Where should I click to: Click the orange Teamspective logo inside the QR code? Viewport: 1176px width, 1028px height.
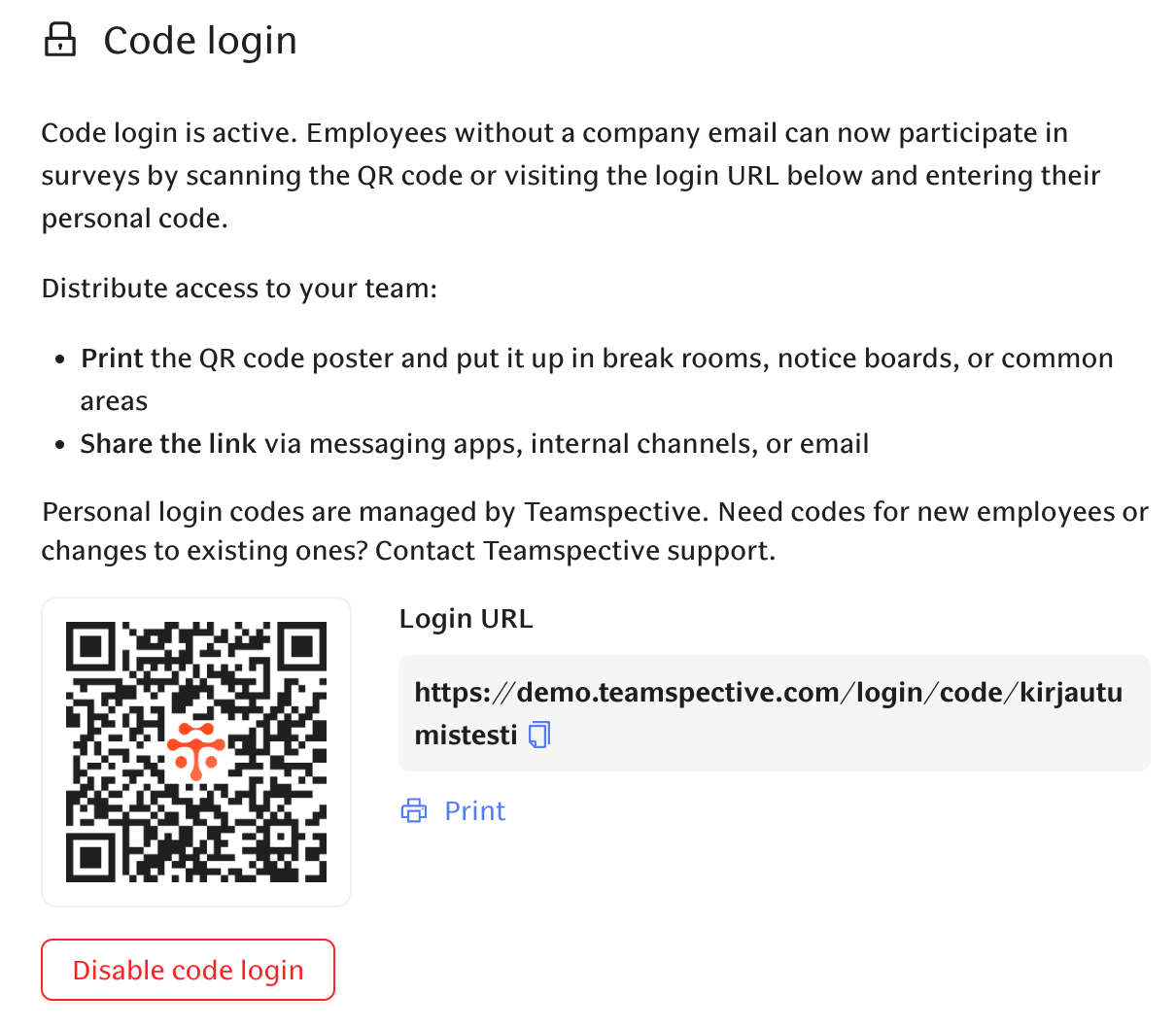(196, 751)
